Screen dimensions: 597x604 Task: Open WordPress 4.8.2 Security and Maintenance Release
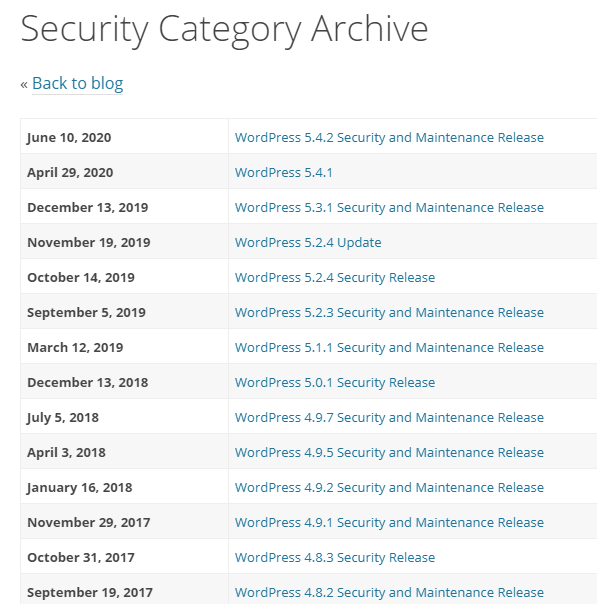[x=389, y=592]
